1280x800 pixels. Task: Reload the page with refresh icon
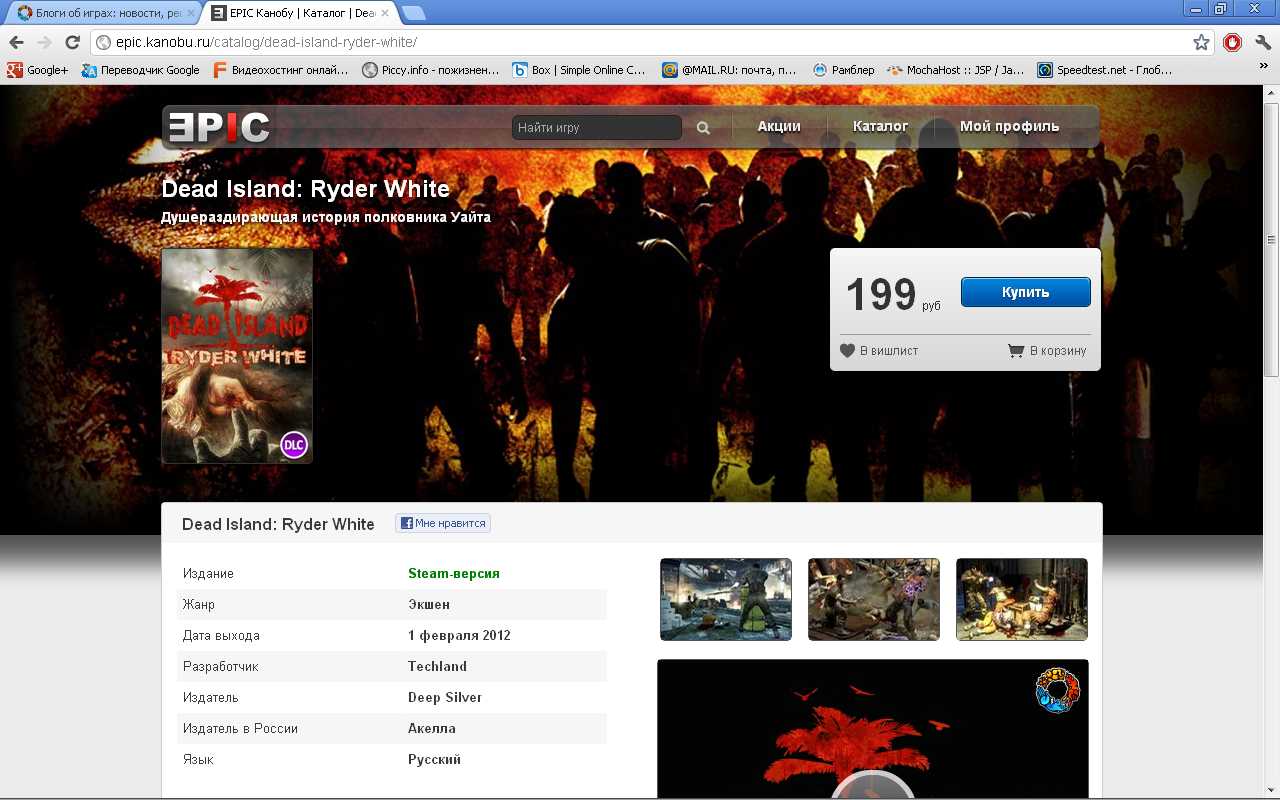[x=72, y=42]
